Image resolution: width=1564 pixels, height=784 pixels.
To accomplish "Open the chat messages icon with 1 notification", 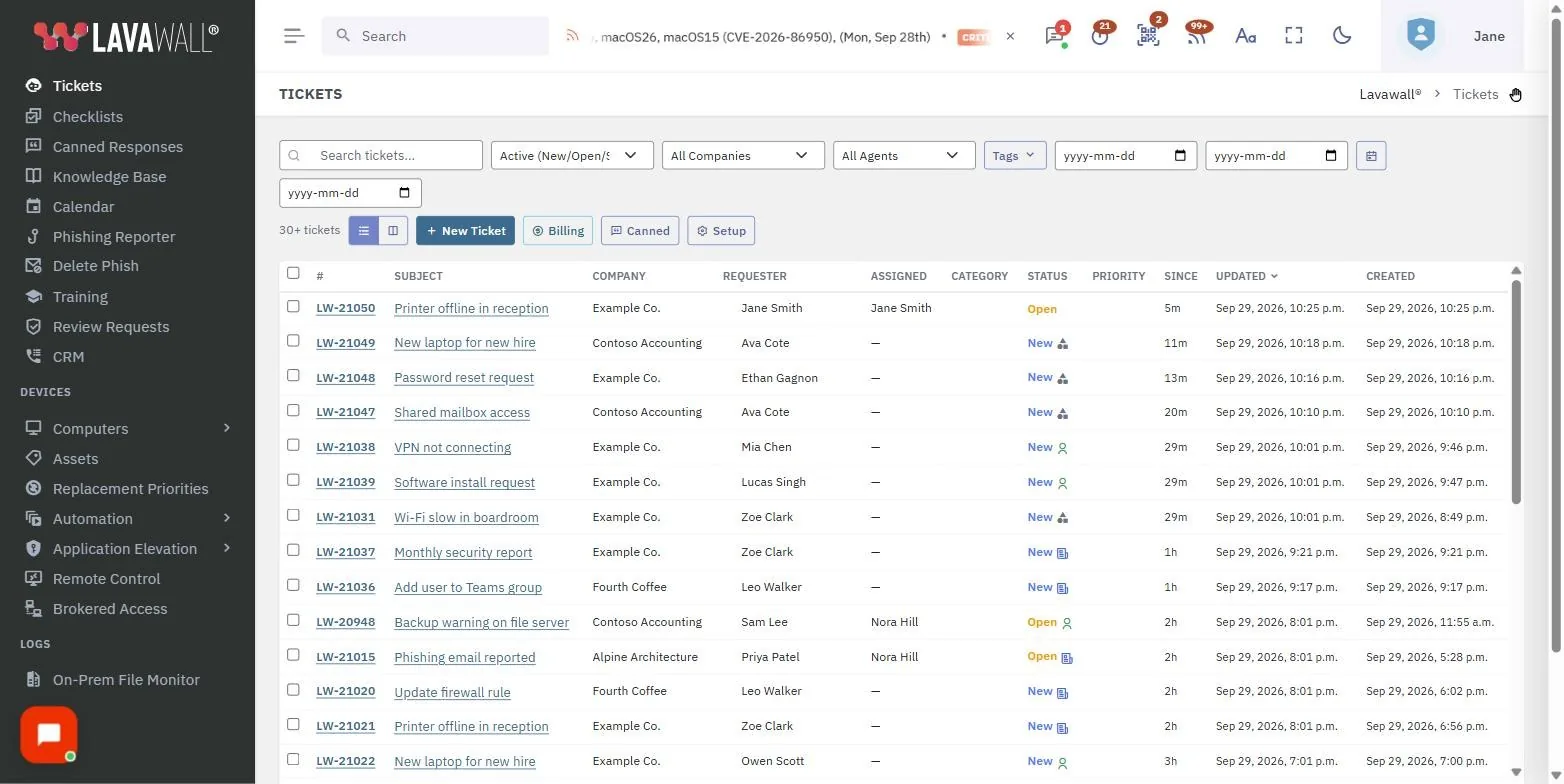I will 1054,36.
